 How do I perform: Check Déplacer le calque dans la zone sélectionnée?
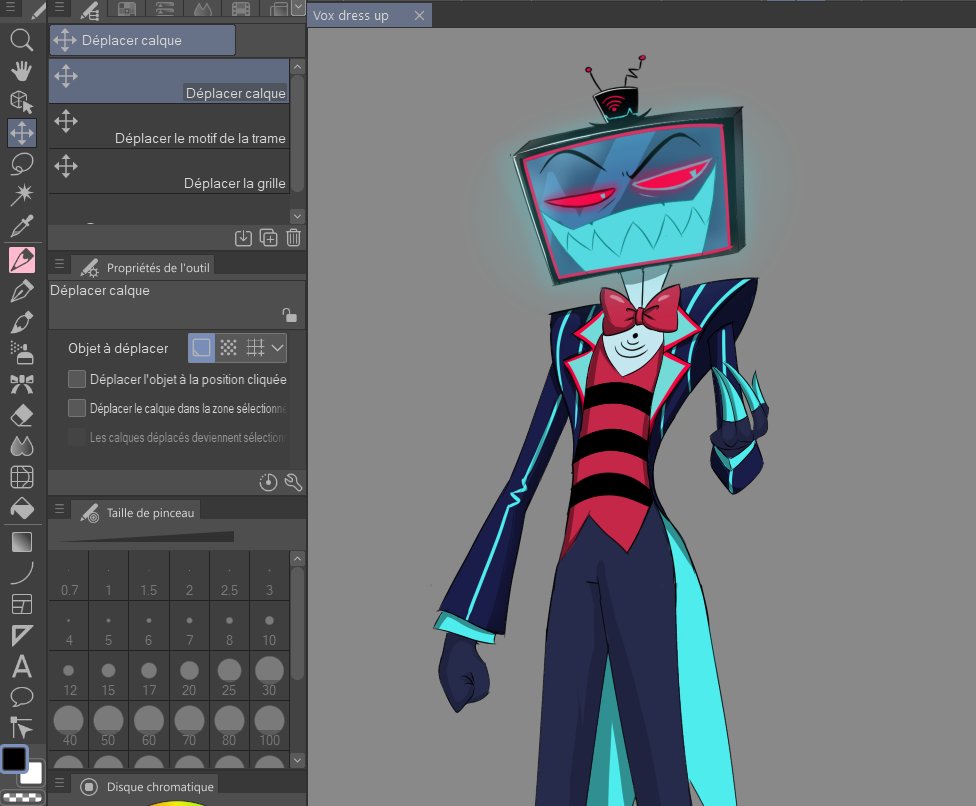[x=77, y=408]
